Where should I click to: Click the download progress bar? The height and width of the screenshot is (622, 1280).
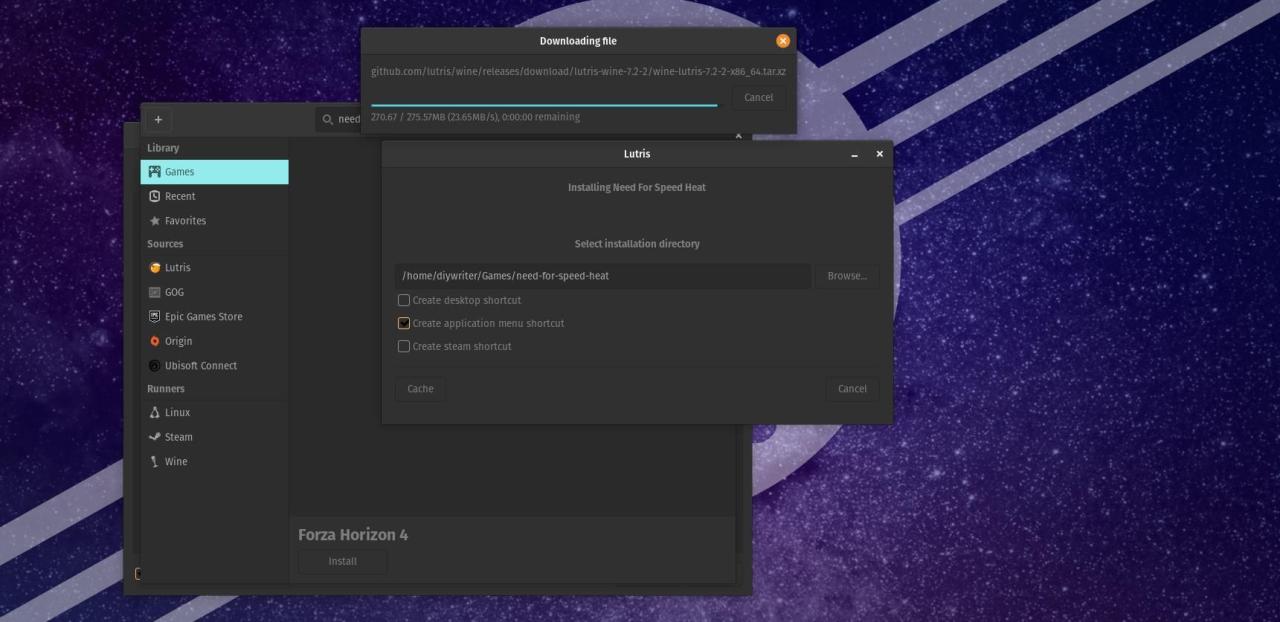544,104
